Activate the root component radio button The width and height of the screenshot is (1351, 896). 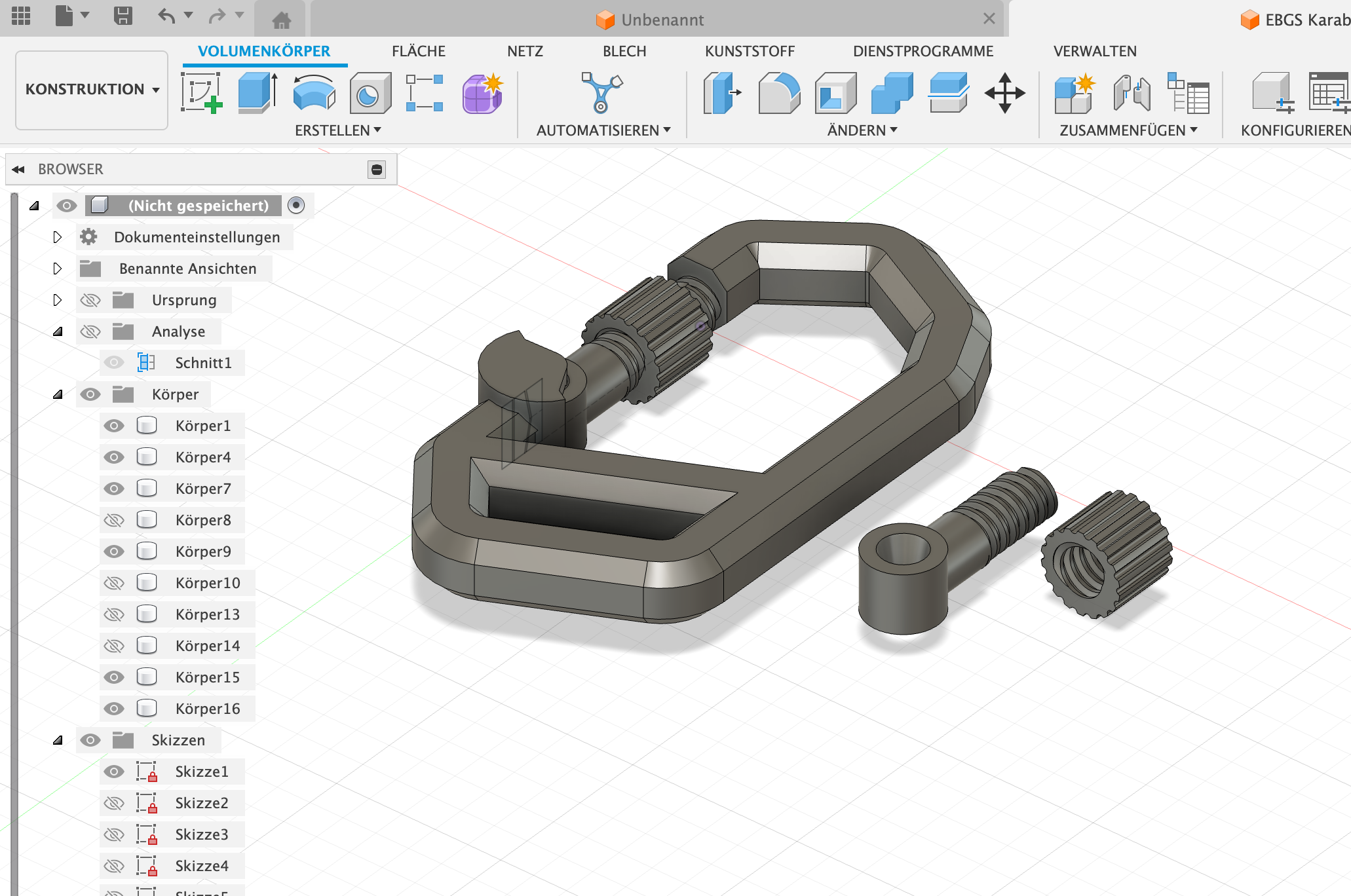point(296,206)
